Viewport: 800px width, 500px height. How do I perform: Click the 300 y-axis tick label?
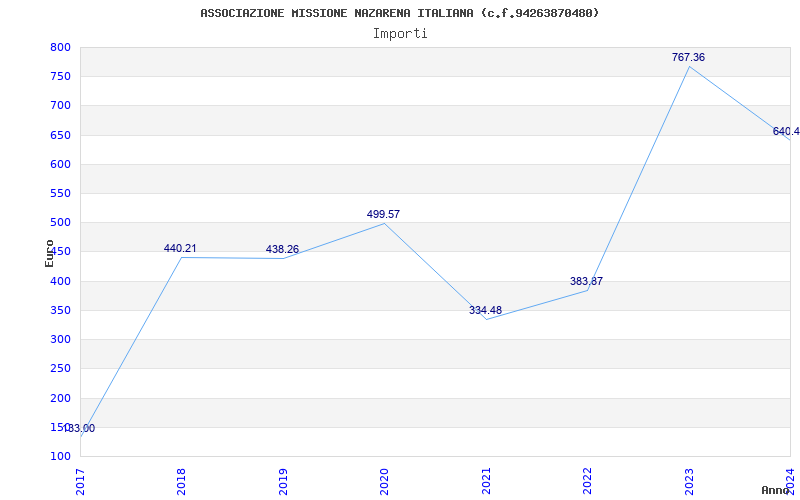point(60,339)
